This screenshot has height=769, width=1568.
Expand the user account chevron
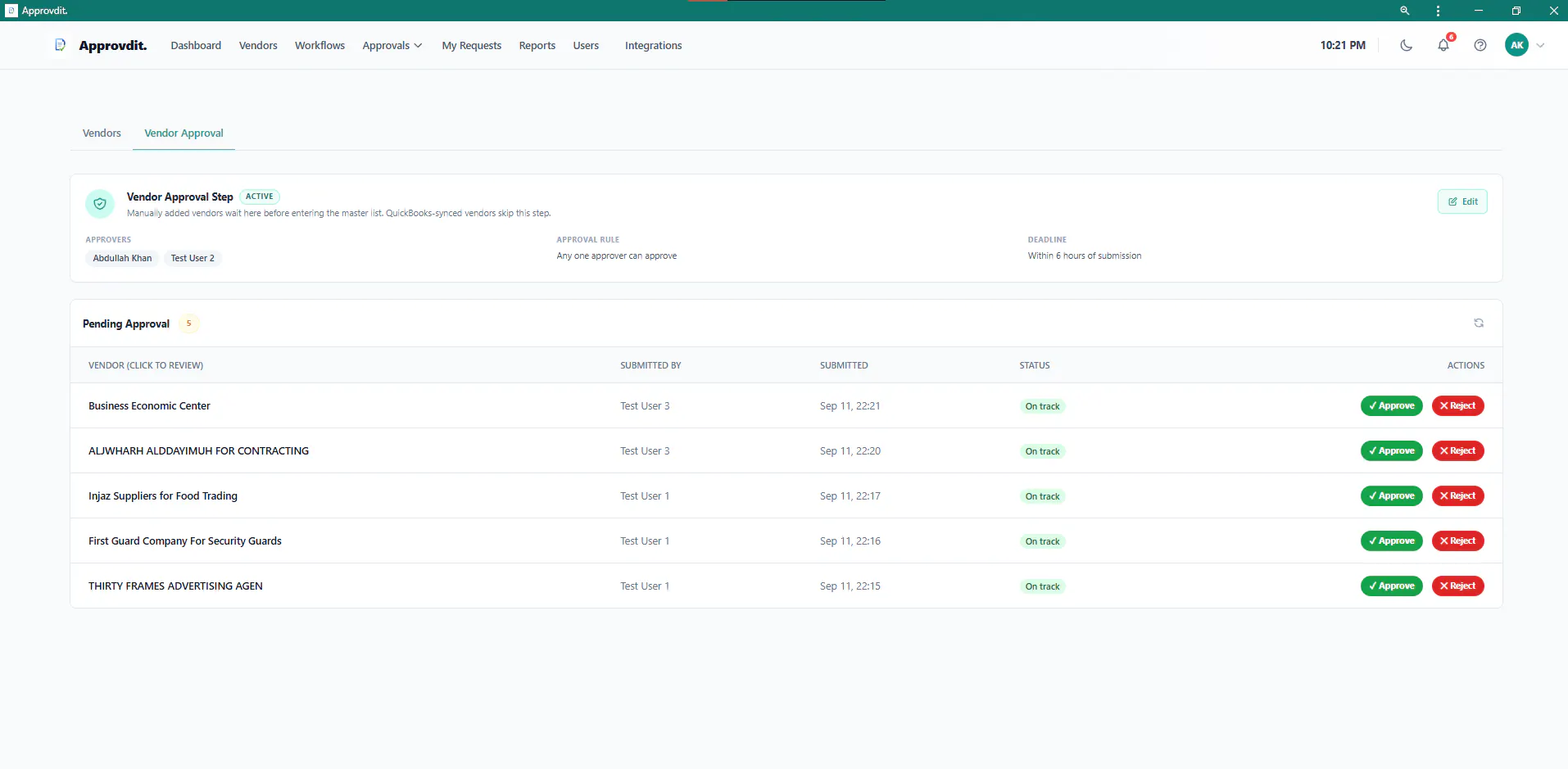(x=1540, y=45)
